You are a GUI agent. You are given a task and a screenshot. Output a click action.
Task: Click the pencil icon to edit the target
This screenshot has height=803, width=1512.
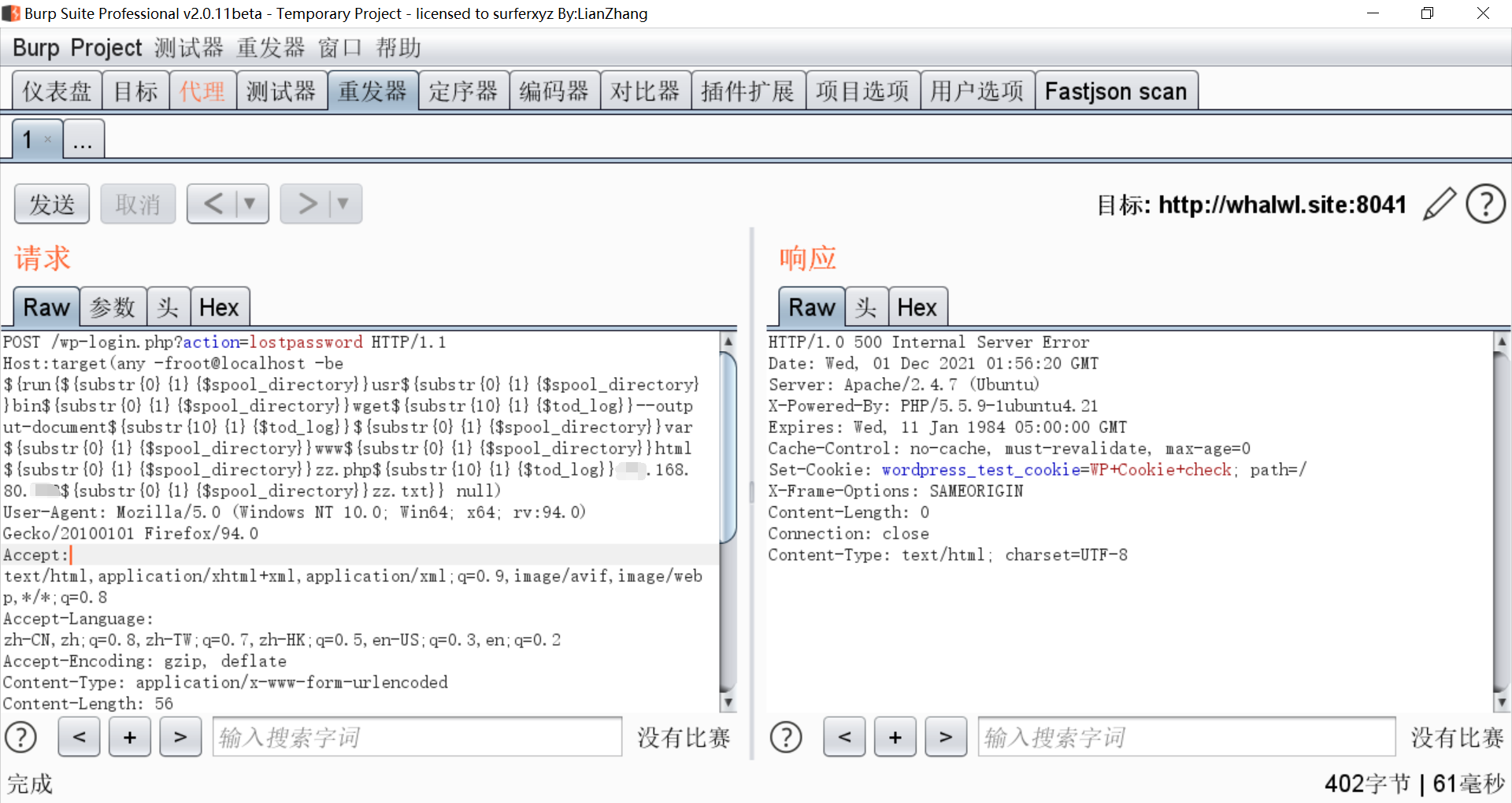pos(1440,204)
